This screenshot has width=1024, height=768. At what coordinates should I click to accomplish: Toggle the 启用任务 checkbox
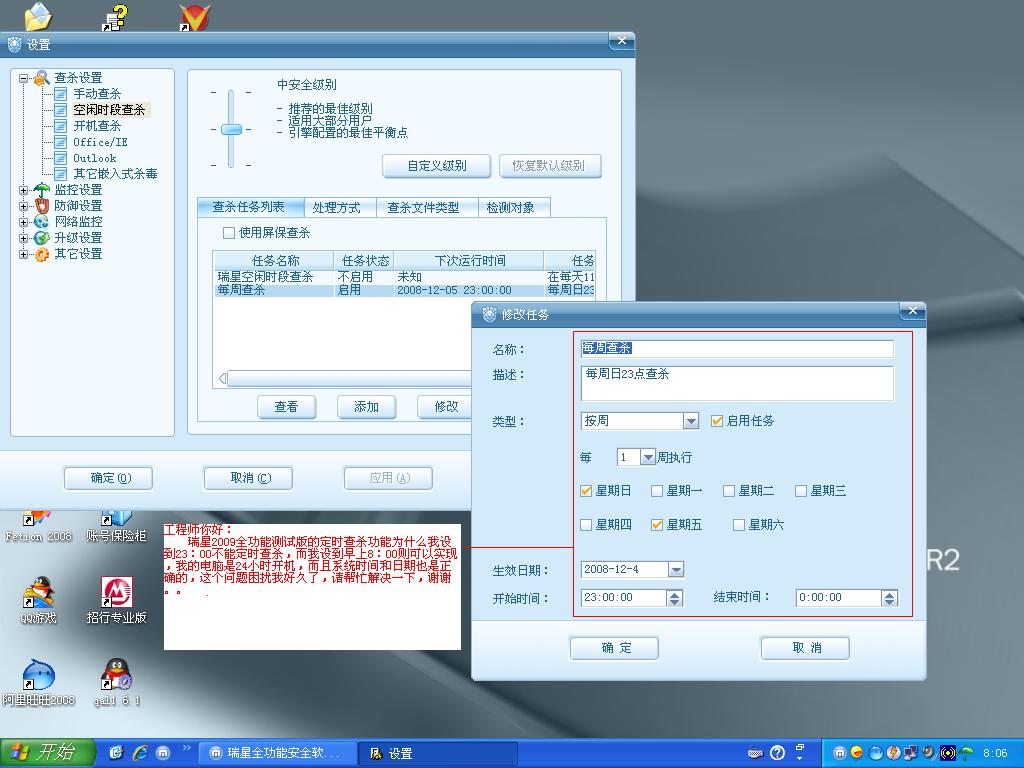coord(717,421)
